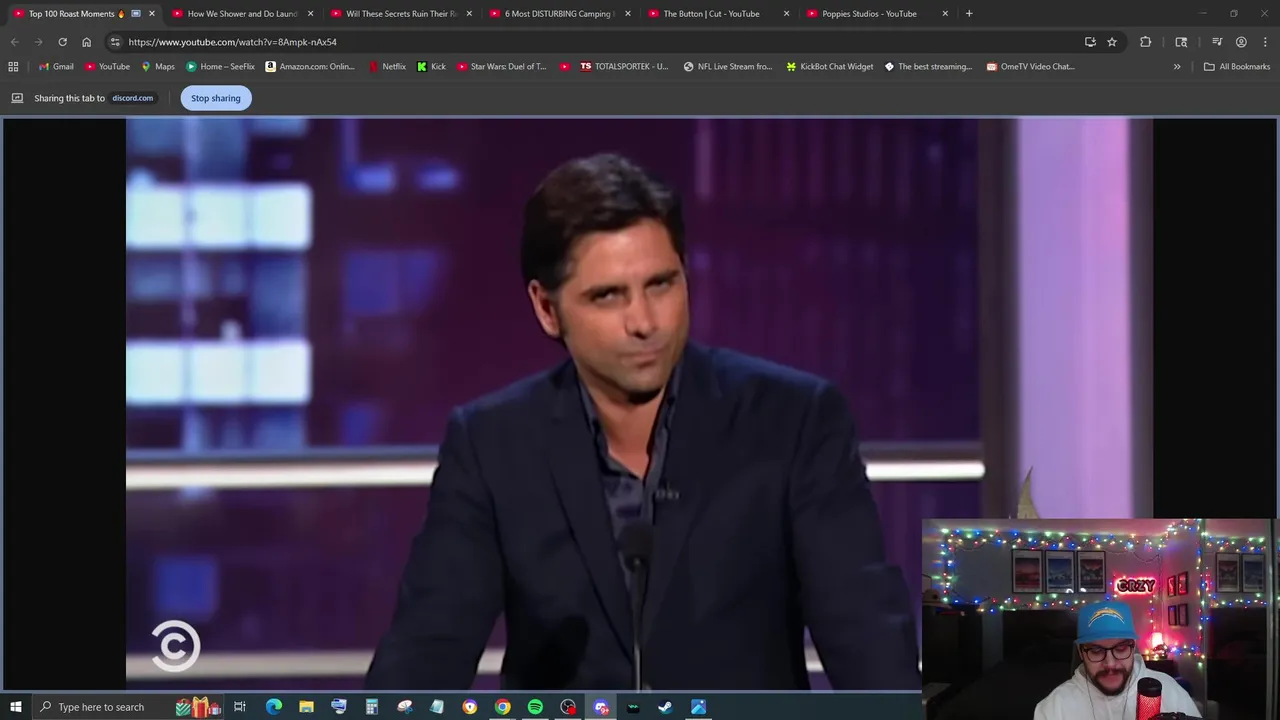Go back to the previous page

coord(14,42)
